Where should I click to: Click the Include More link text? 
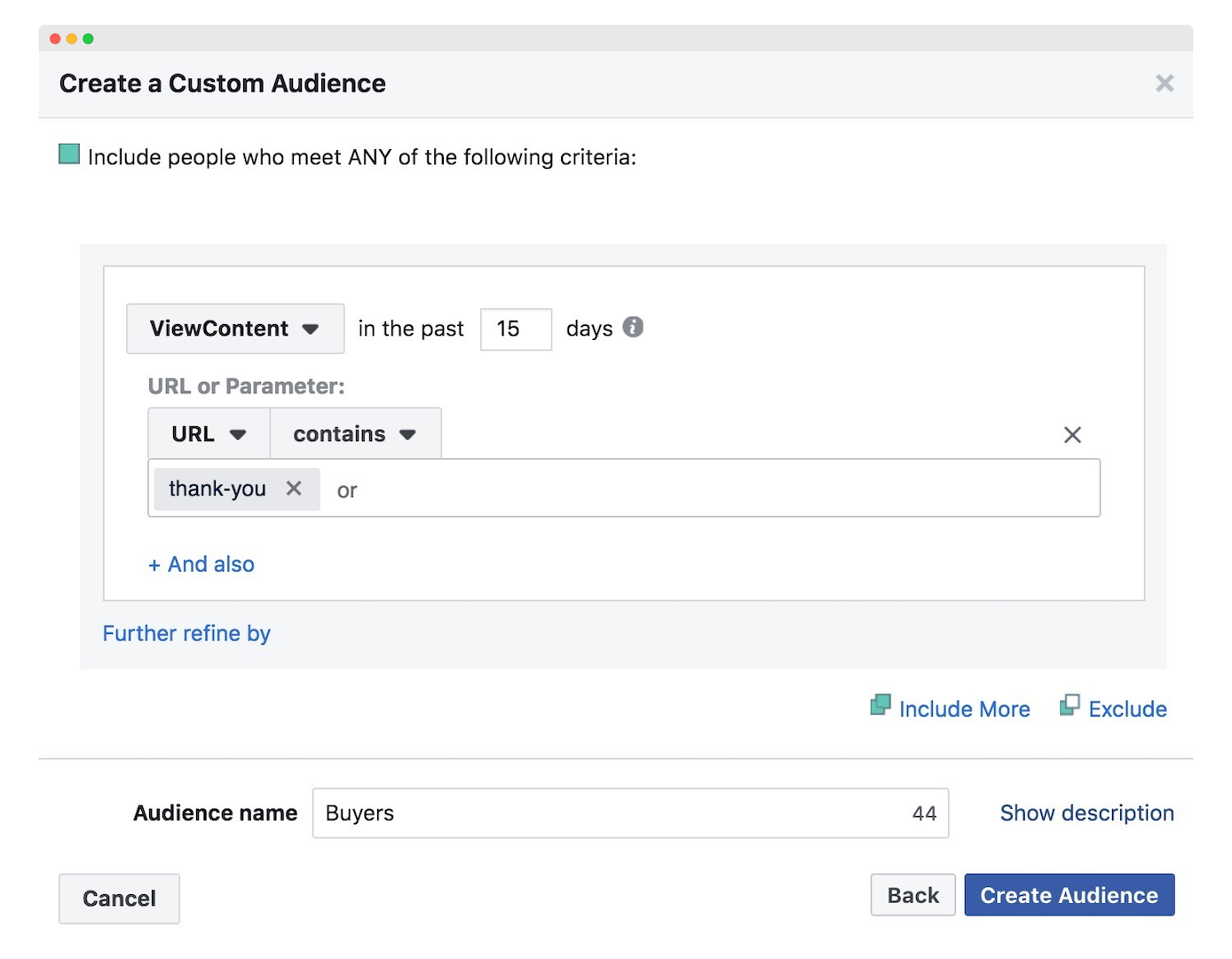coord(964,709)
